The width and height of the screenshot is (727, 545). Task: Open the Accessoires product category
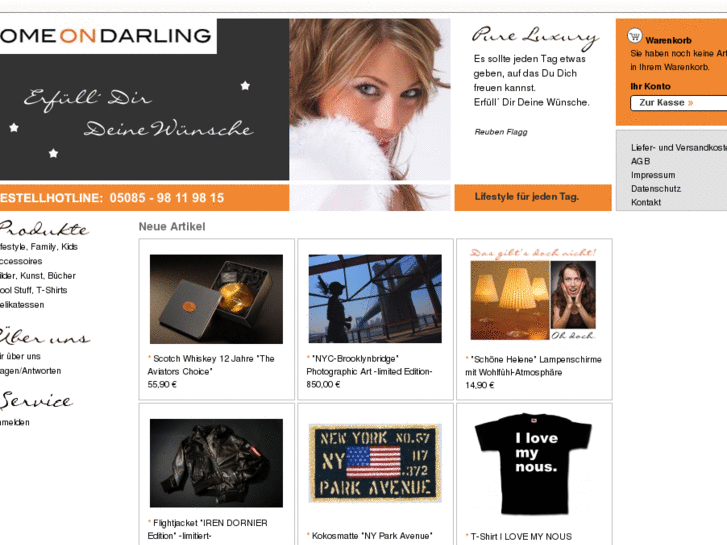coord(21,261)
